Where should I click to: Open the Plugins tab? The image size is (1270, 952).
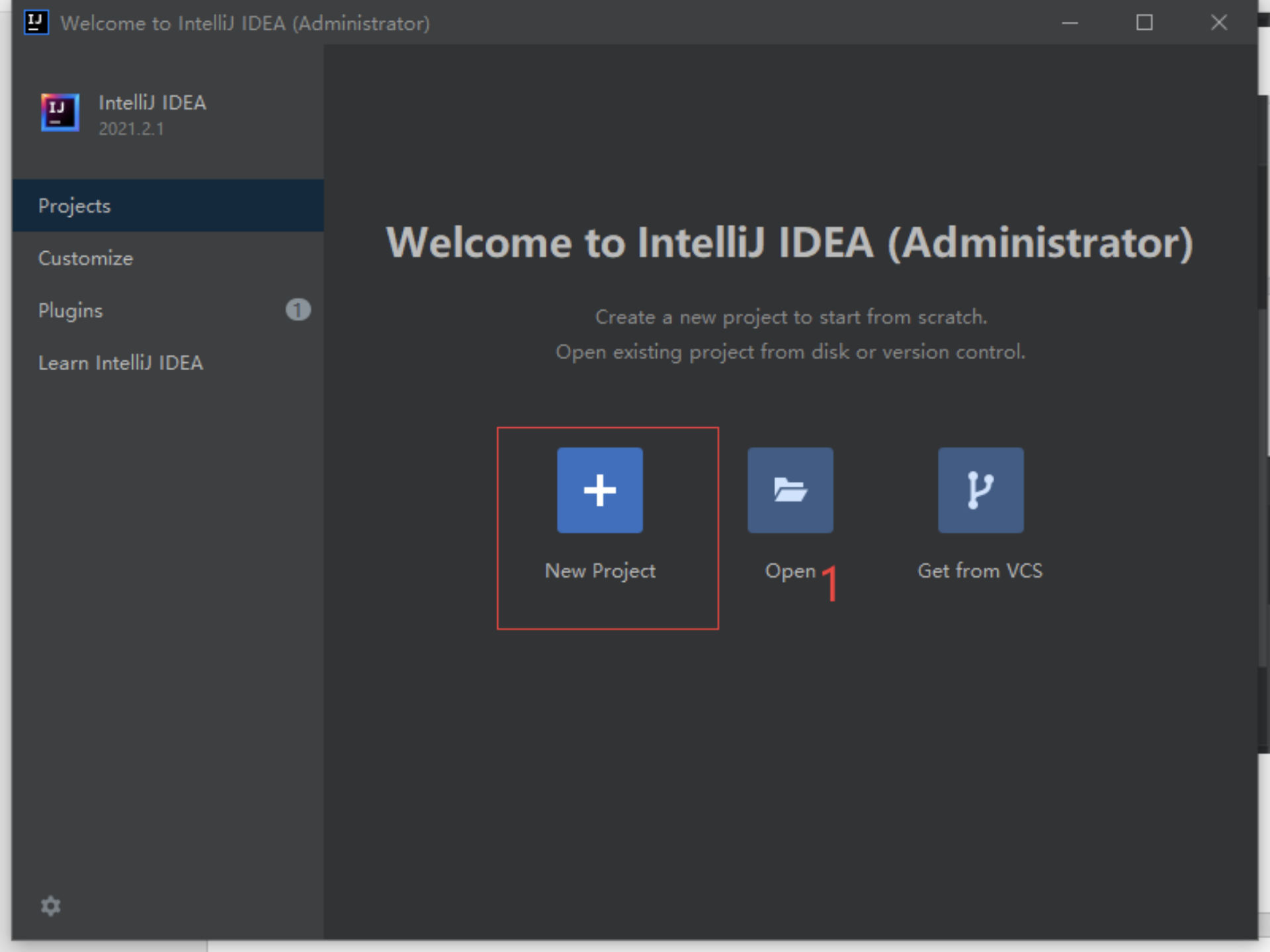71,310
